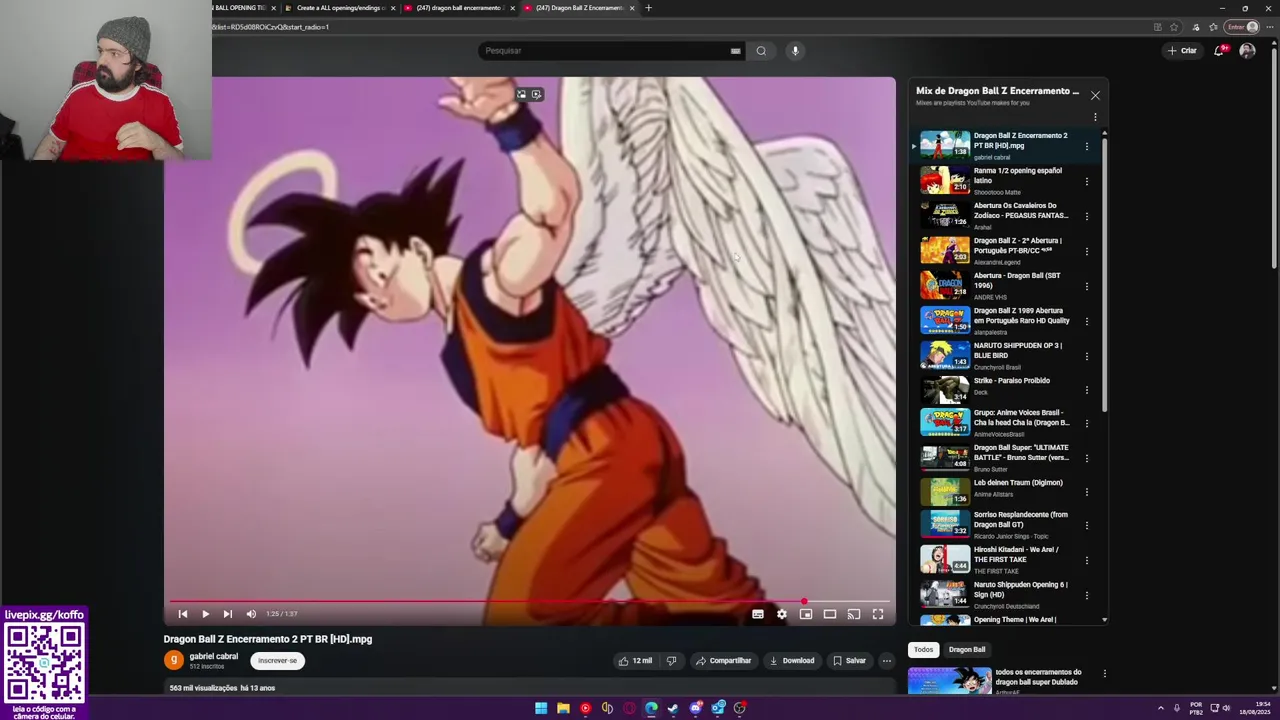
Task: Open suggested video 'todos os encerramentos' thumbnail
Action: click(950, 681)
